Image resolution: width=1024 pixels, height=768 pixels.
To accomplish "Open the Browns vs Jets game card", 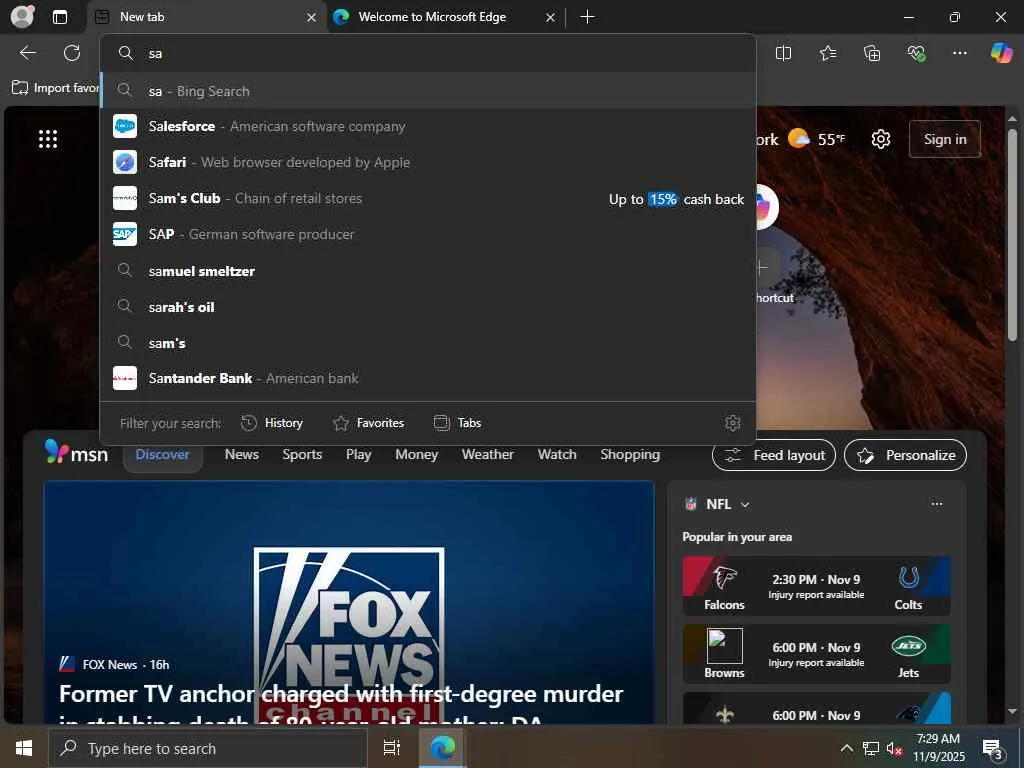I will pyautogui.click(x=816, y=654).
